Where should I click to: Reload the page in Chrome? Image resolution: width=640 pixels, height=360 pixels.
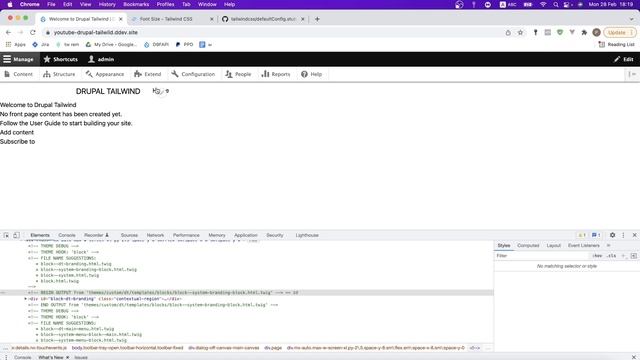point(33,32)
